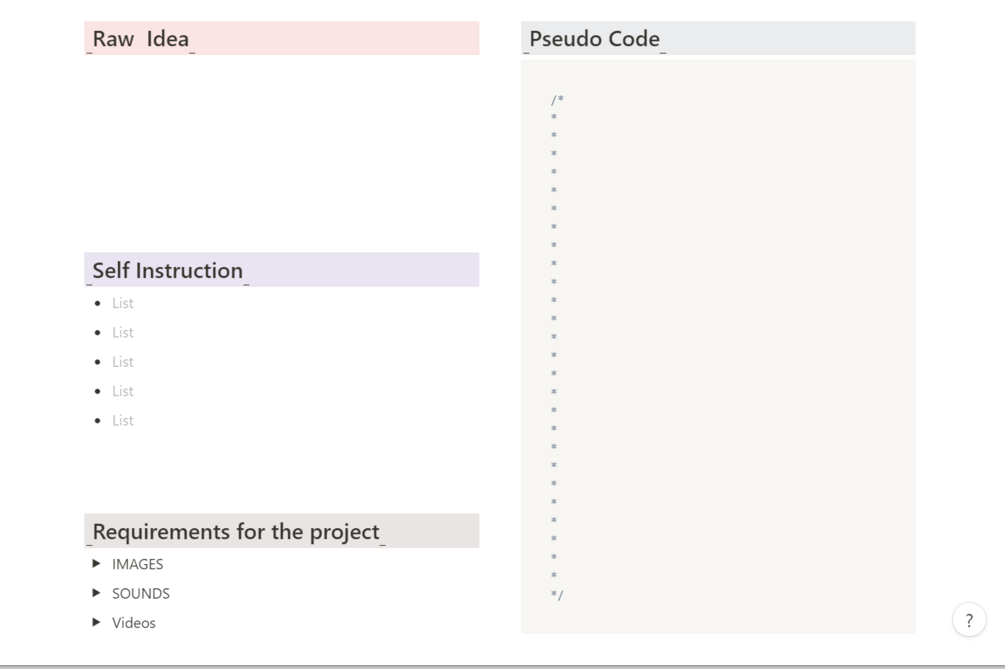The height and width of the screenshot is (669, 1005).
Task: Expand the IMAGES toggle arrow
Action: tap(96, 564)
